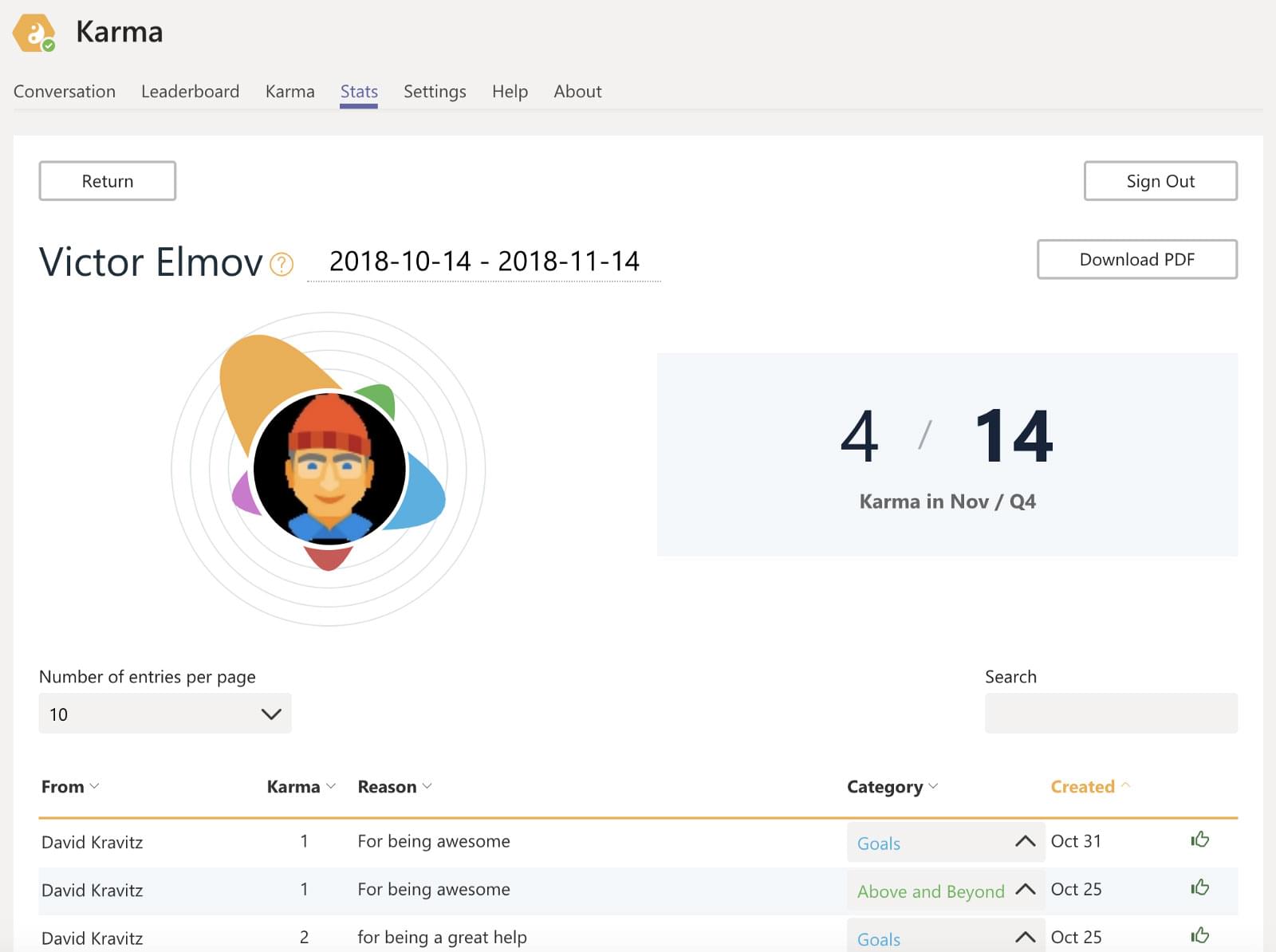Click thumbs-up icon on Oct 31 row
The width and height of the screenshot is (1276, 952).
tap(1199, 840)
